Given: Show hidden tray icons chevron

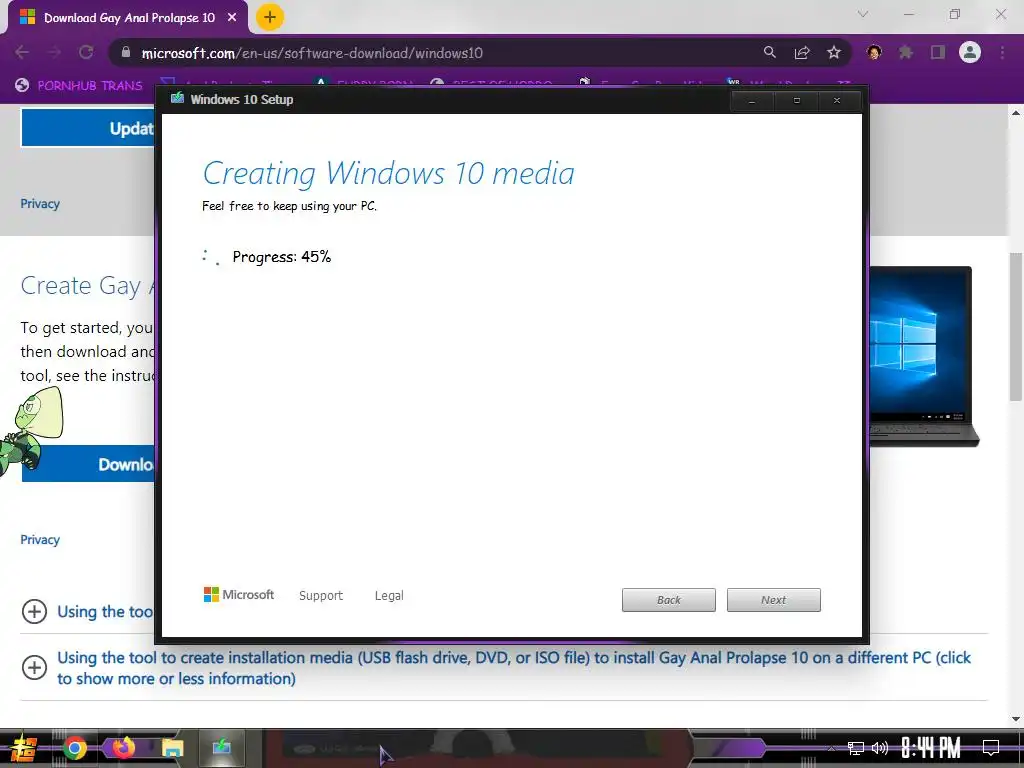Looking at the screenshot, I should tap(831, 748).
